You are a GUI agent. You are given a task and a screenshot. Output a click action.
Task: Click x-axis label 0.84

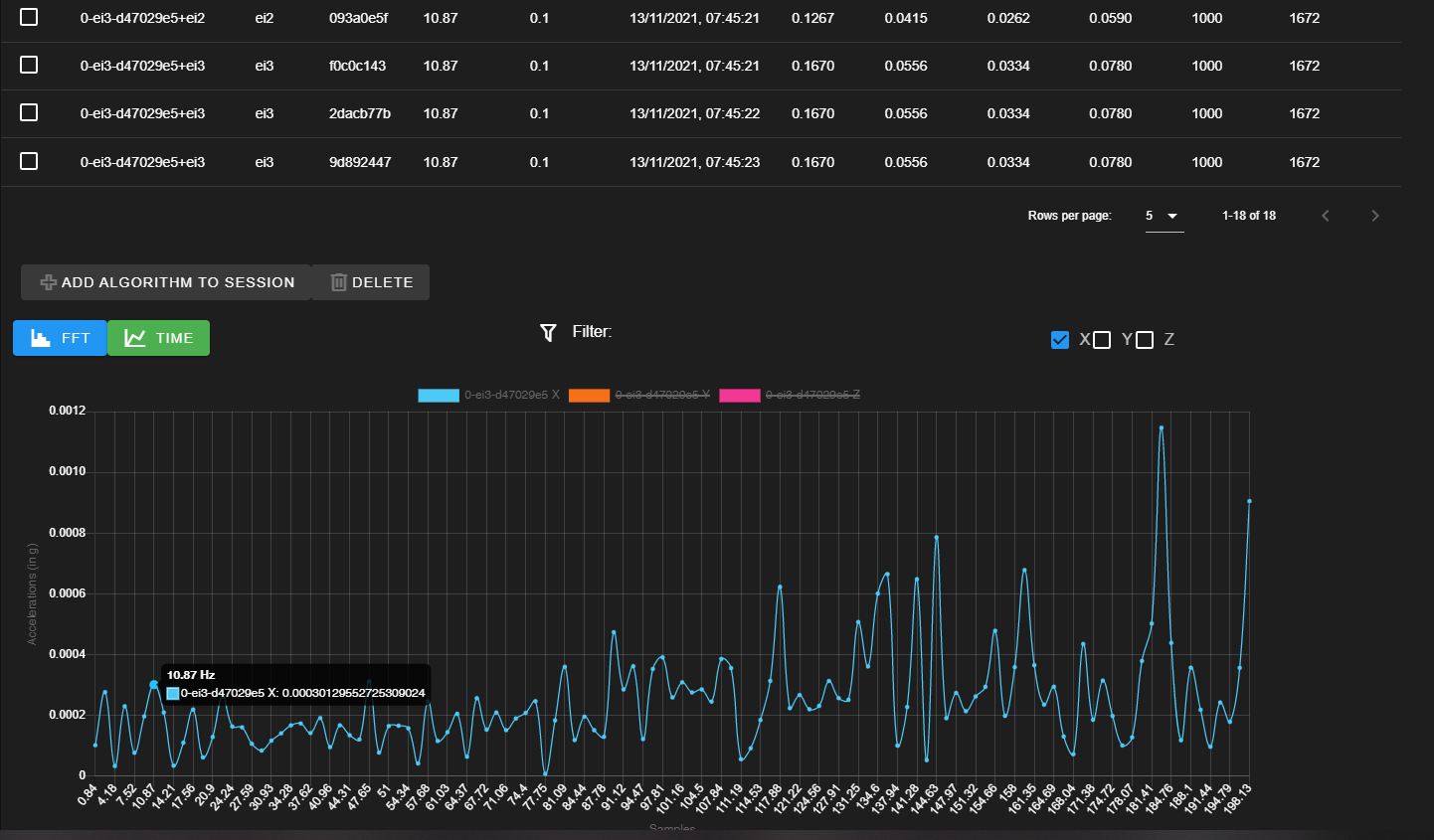click(x=86, y=795)
